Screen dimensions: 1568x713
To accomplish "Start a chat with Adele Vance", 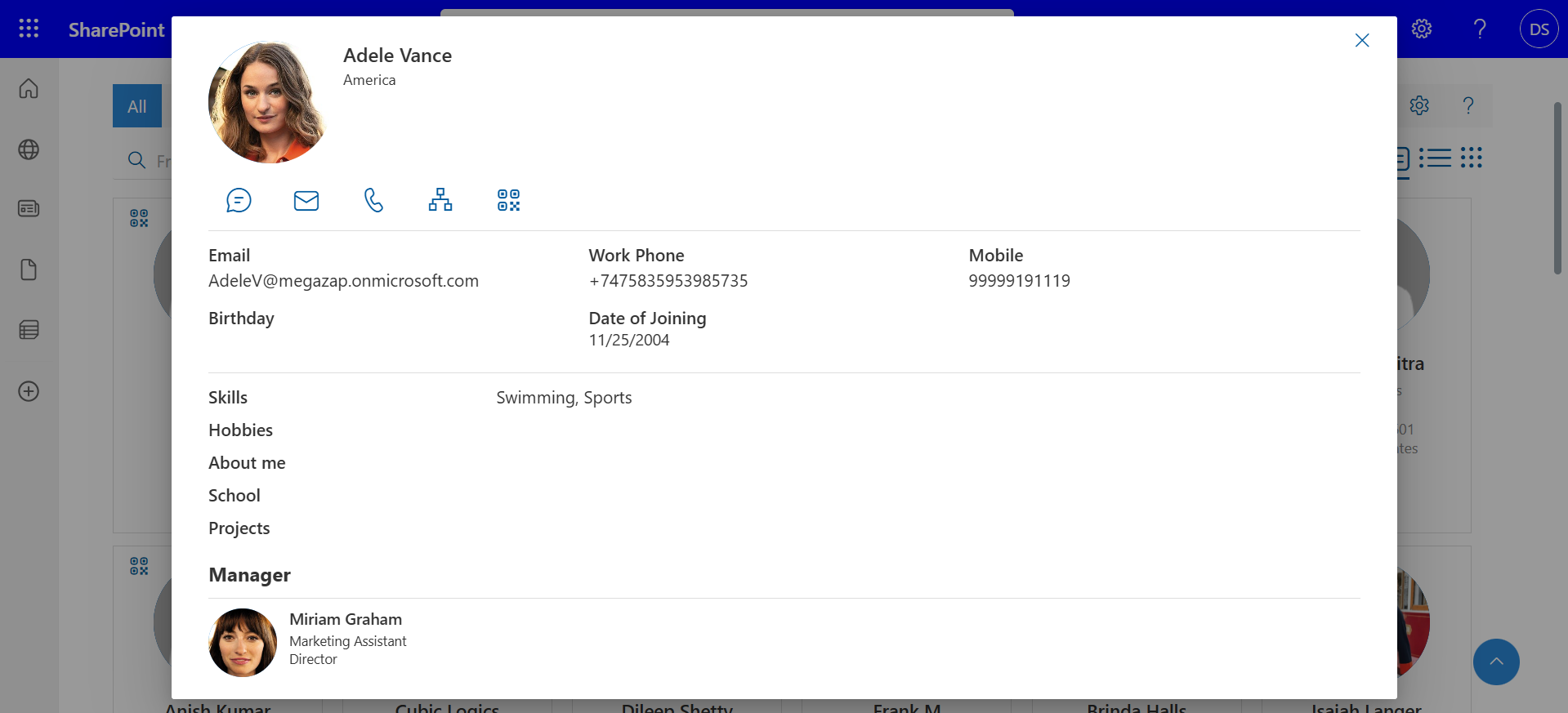I will (239, 200).
